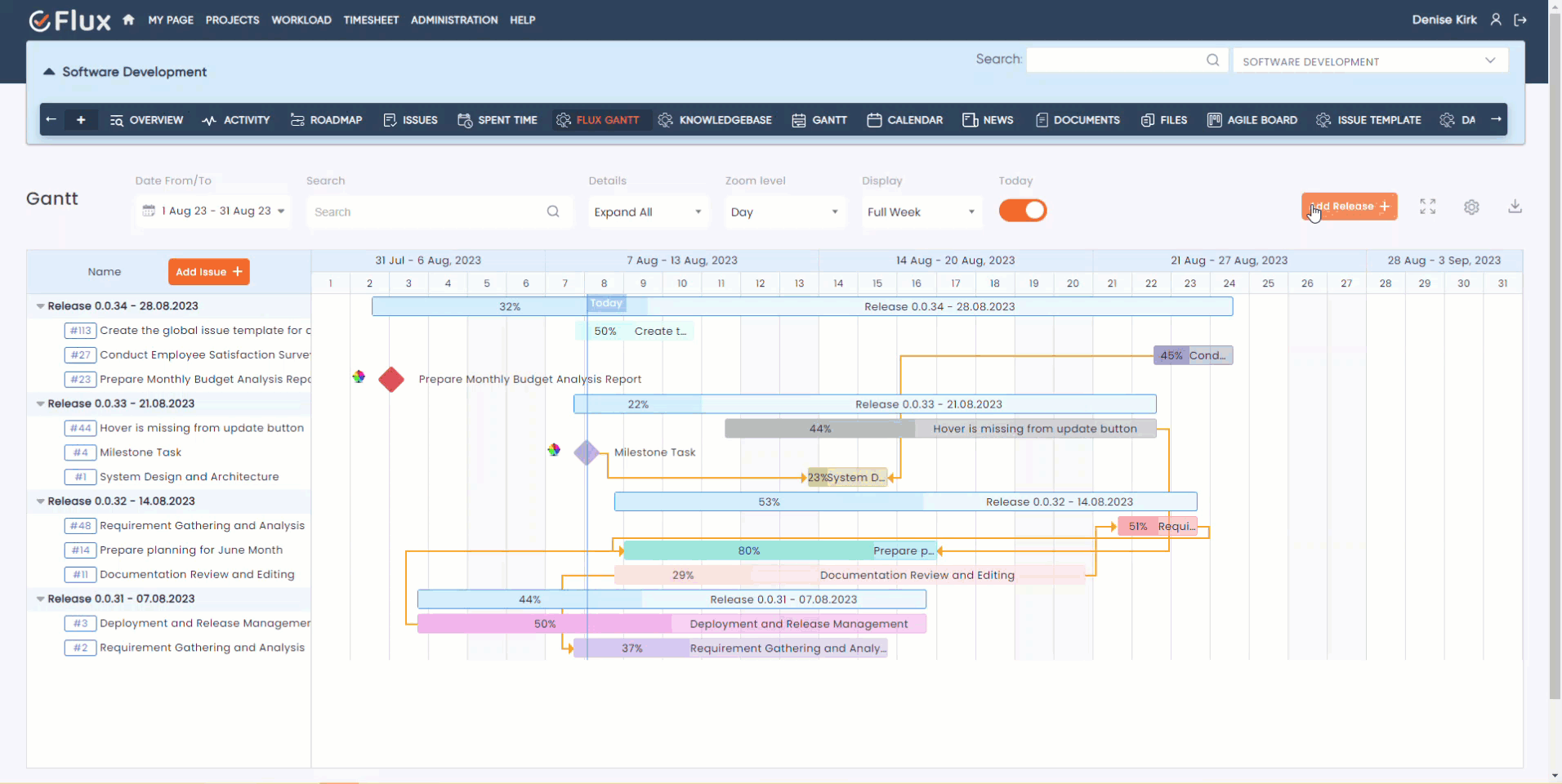Viewport: 1562px width, 784px height.
Task: Click the 80% progress bar of Prepare planning
Action: [x=748, y=550]
